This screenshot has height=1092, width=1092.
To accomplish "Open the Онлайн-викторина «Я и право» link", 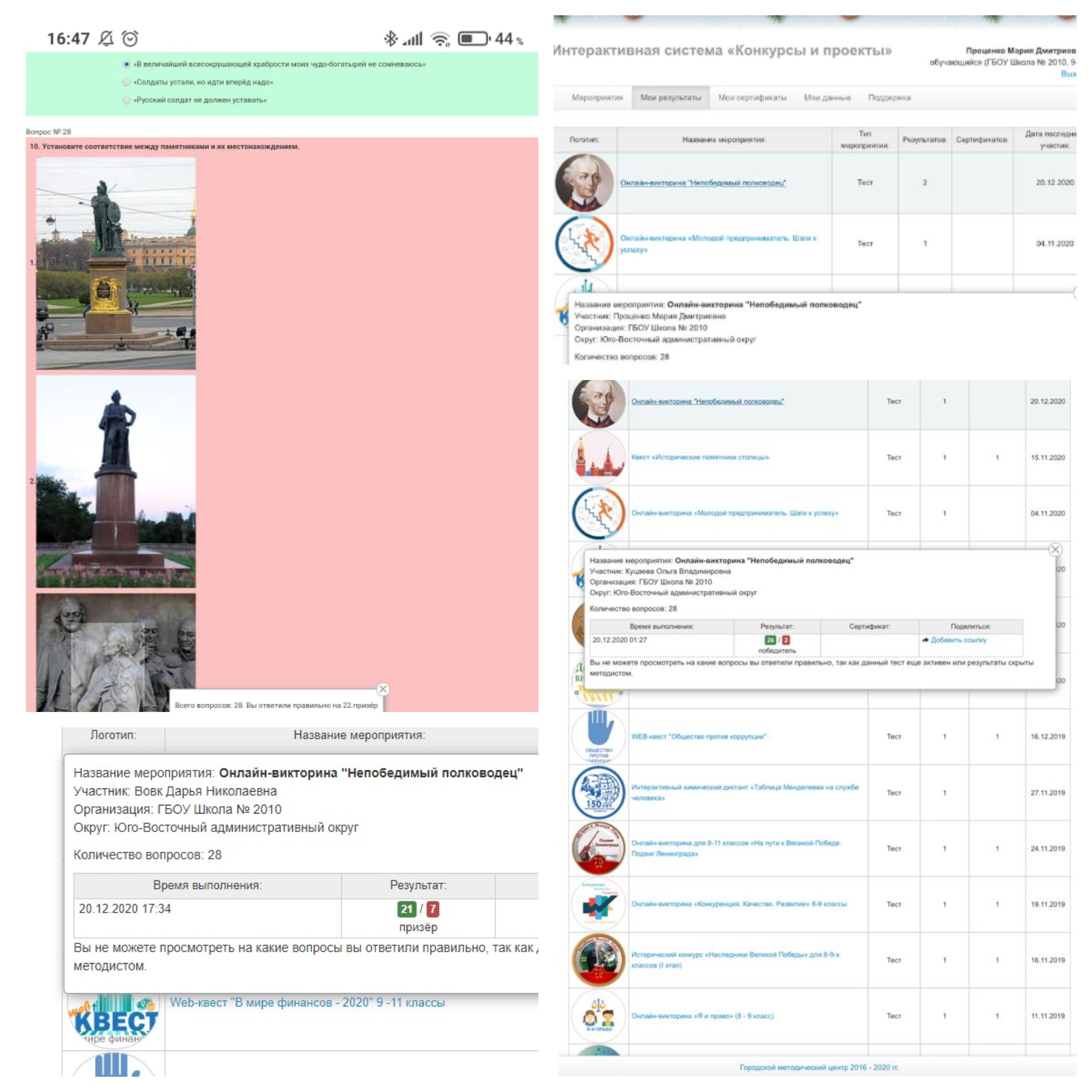I will pyautogui.click(x=702, y=1016).
